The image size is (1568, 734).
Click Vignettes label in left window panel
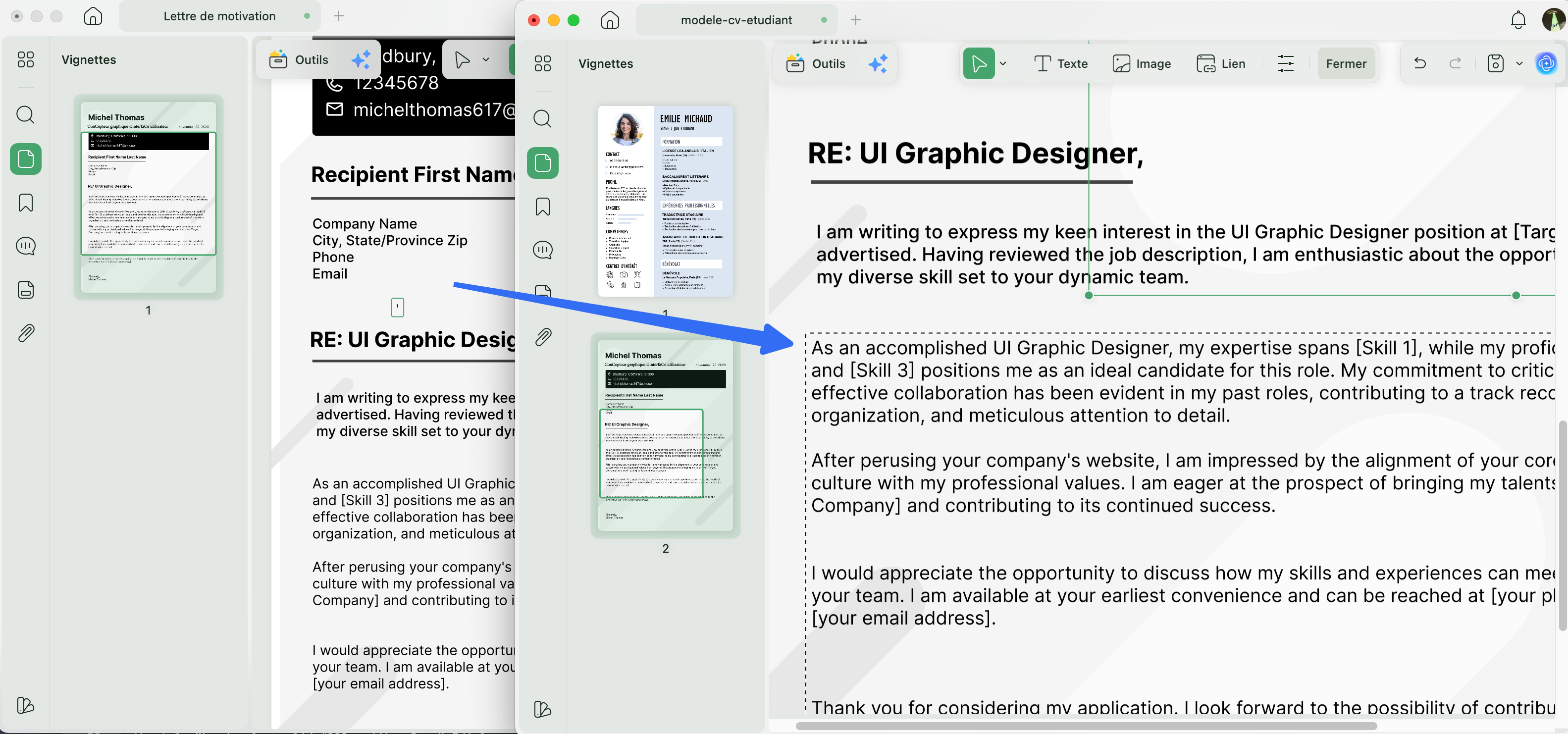[x=89, y=59]
